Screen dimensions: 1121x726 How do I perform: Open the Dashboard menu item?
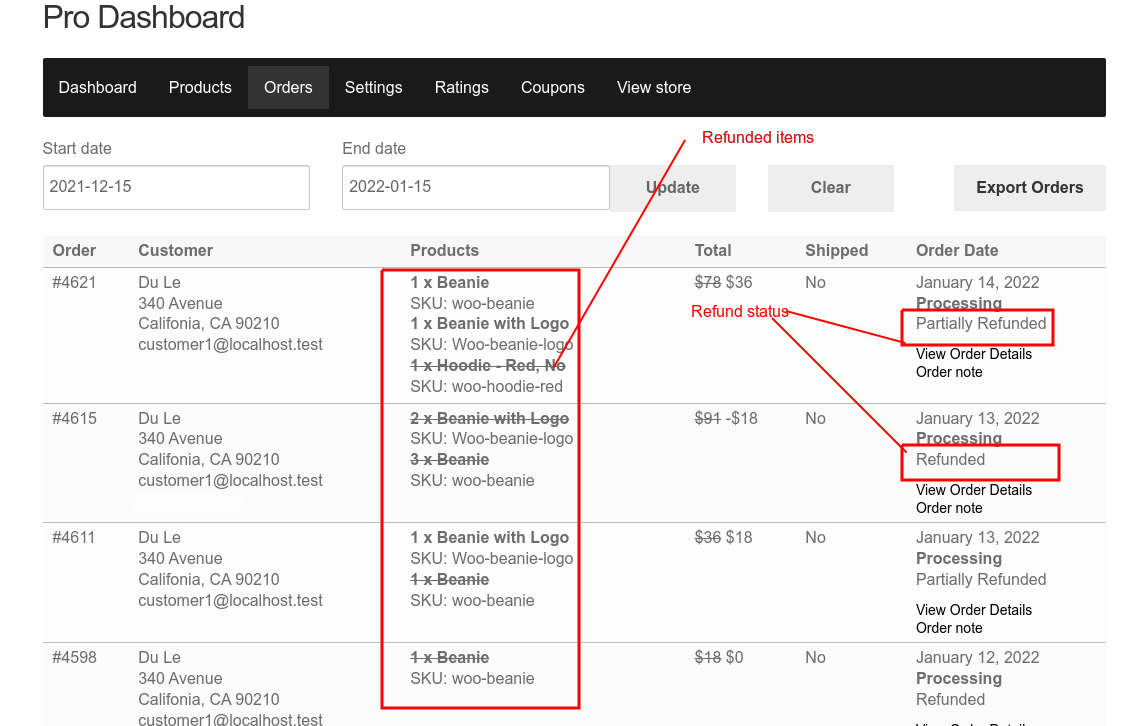[97, 87]
